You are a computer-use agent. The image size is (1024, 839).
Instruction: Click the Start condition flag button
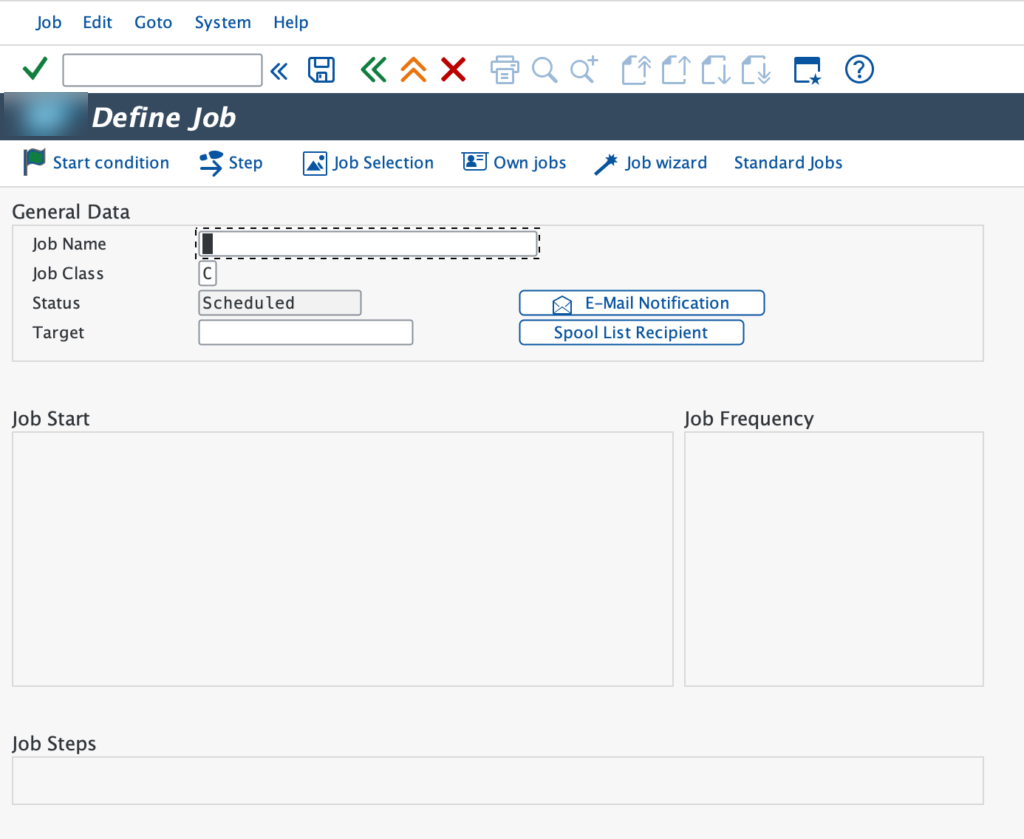click(96, 163)
